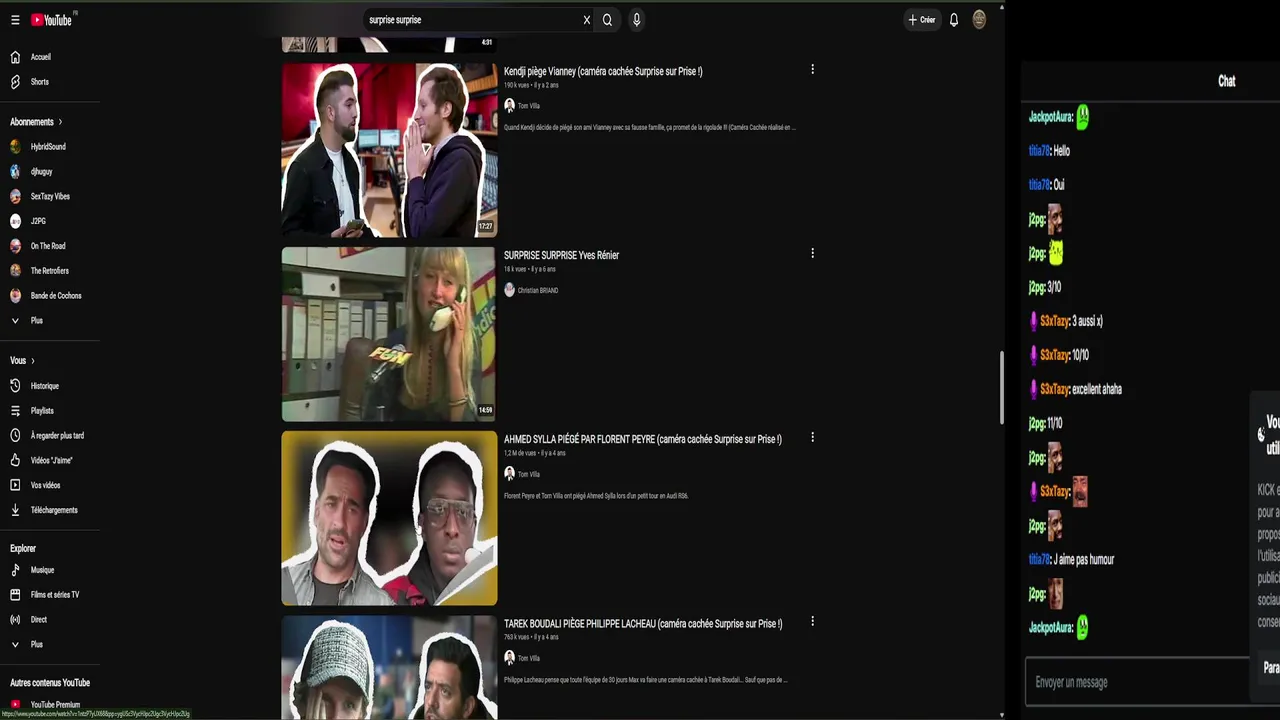Click the Chat panel header
Viewport: 1280px width, 720px height.
click(1227, 82)
